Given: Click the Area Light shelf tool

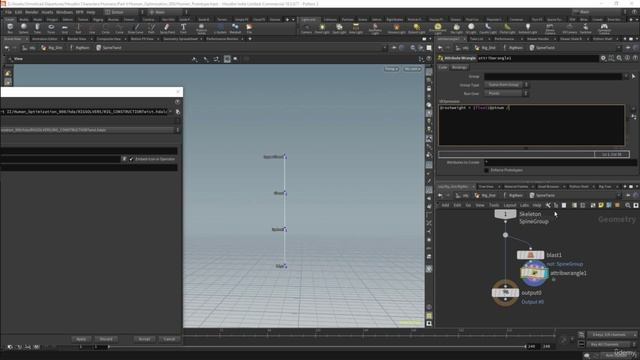Looking at the screenshot, I should (356, 29).
